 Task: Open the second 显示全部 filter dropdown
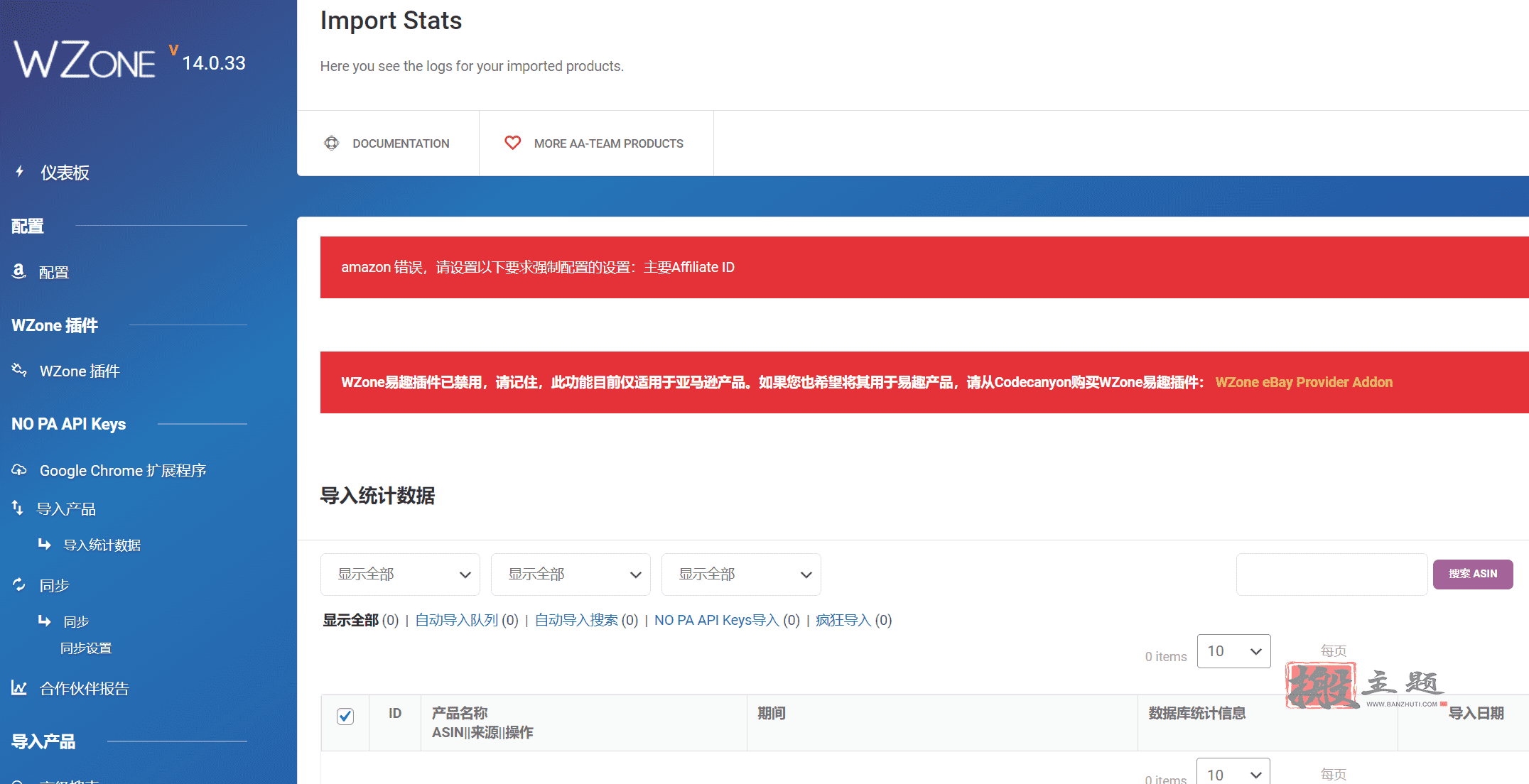[571, 575]
